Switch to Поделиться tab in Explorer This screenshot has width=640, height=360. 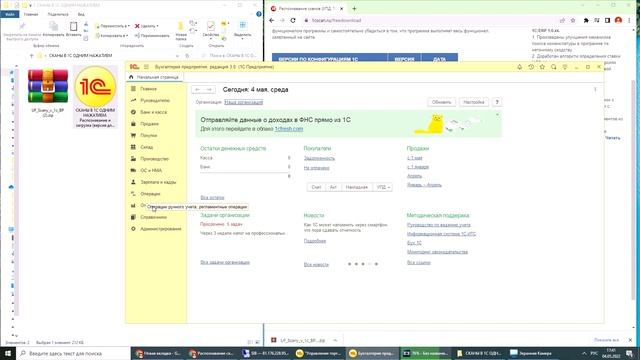(58, 14)
